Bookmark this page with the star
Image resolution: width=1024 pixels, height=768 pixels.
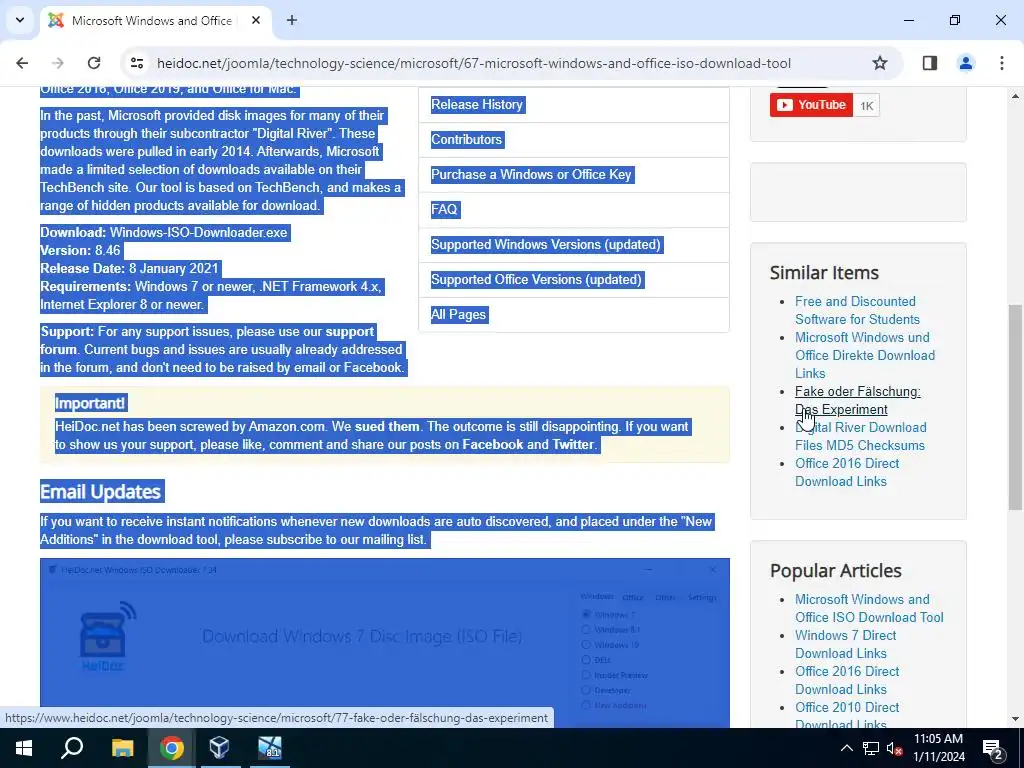[x=880, y=63]
